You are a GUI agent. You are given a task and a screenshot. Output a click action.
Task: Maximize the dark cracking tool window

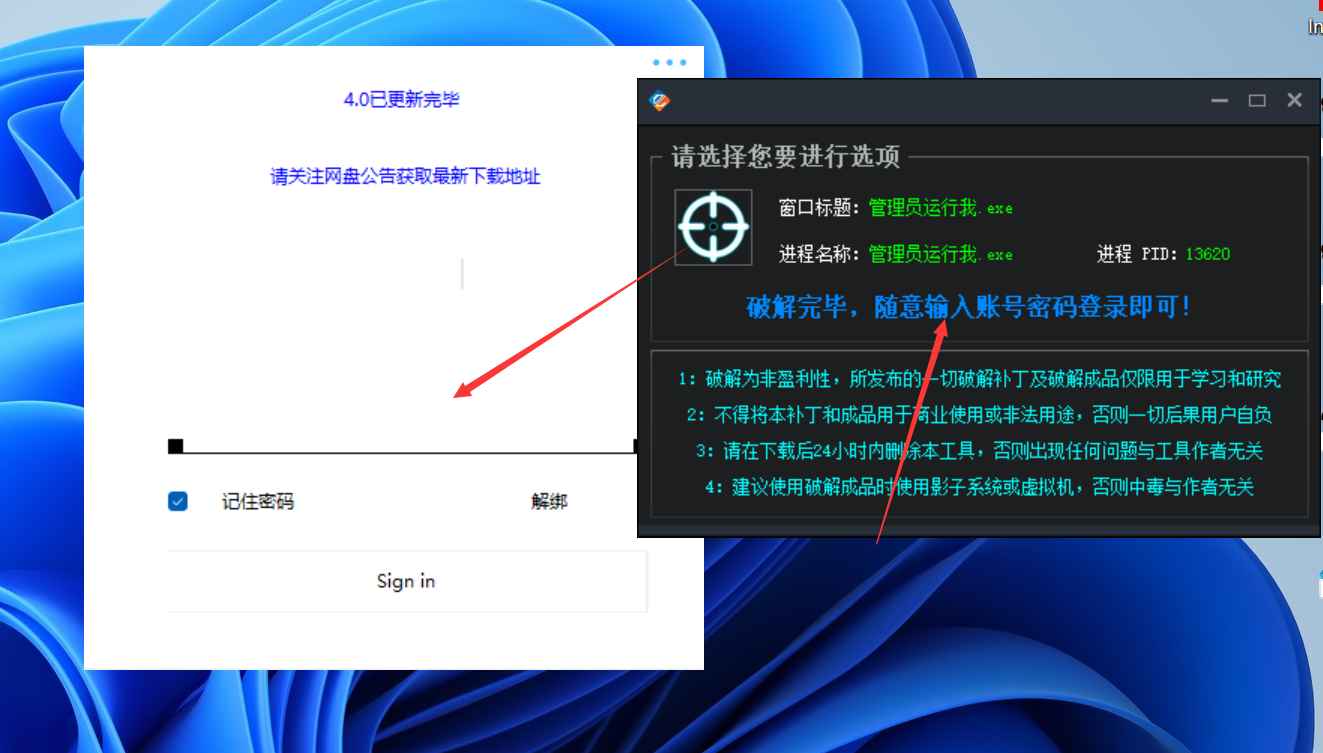1256,100
